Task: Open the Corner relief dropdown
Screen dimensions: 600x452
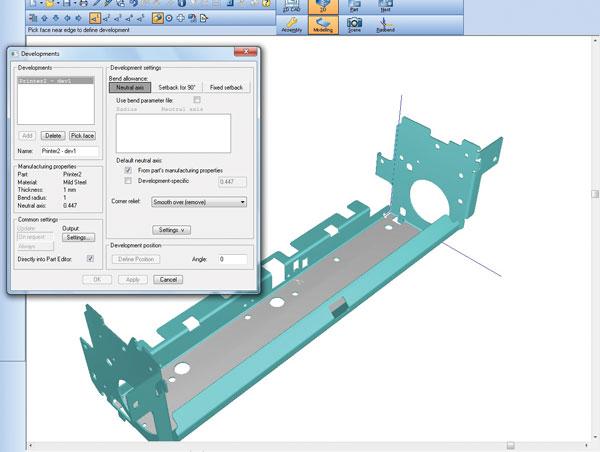Action: [x=198, y=201]
